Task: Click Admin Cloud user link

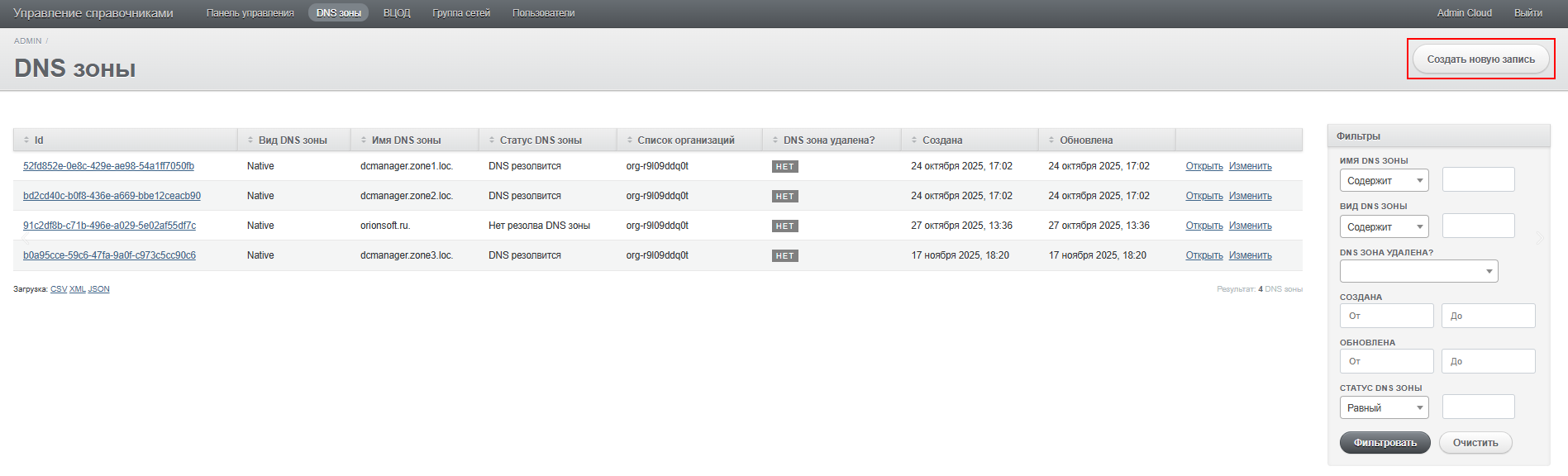Action: pos(1464,13)
